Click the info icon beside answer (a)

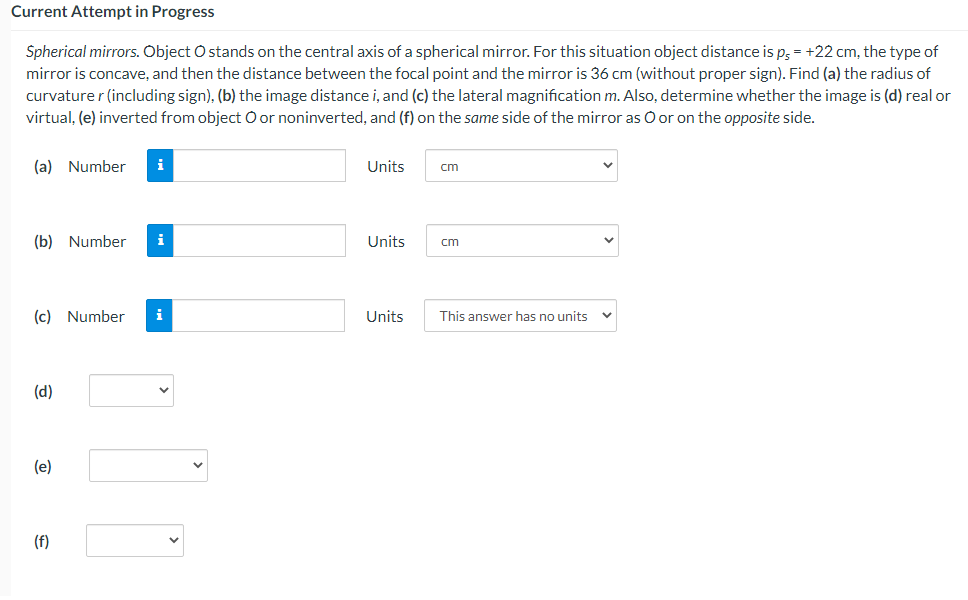tap(160, 165)
